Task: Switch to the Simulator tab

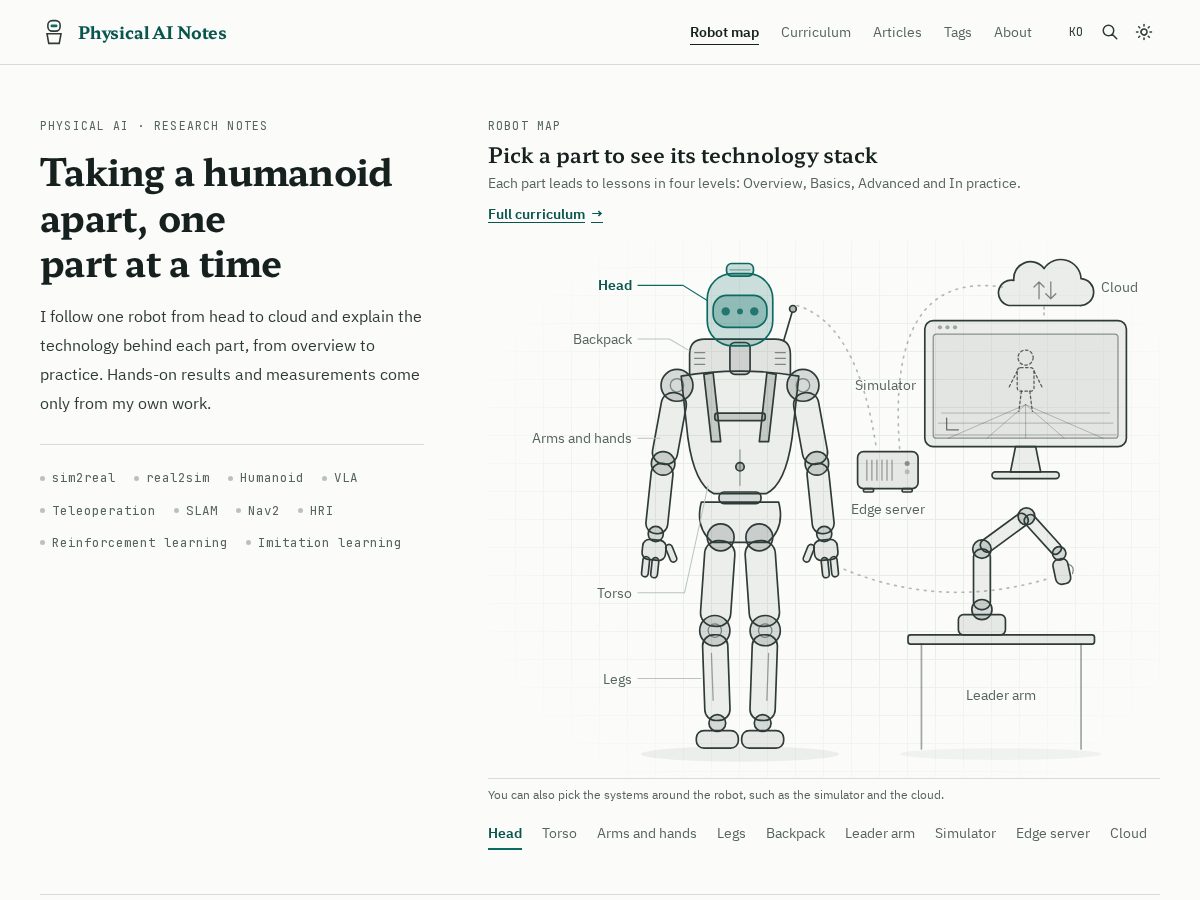Action: [x=965, y=833]
